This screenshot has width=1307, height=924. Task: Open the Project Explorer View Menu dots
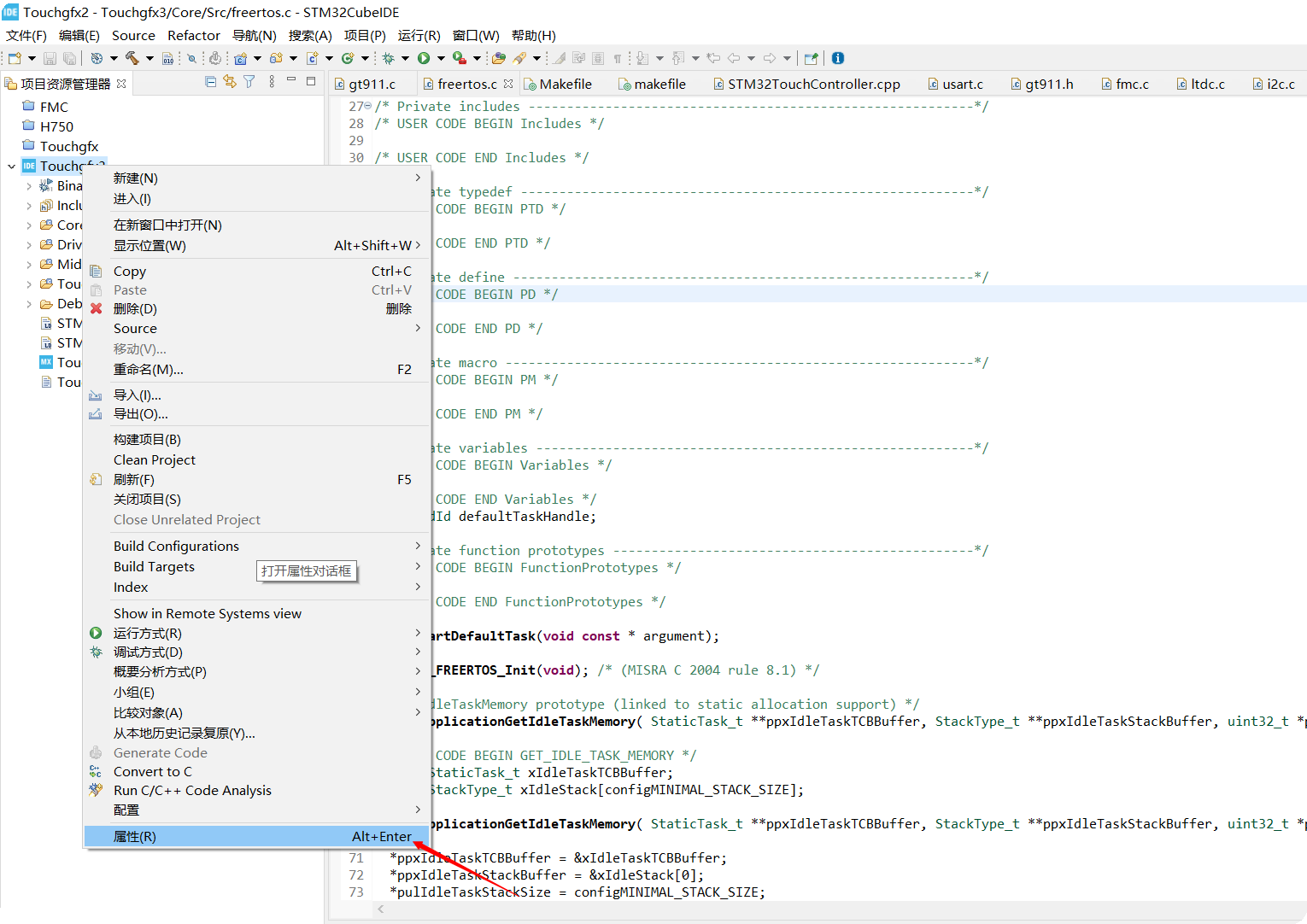tap(272, 80)
